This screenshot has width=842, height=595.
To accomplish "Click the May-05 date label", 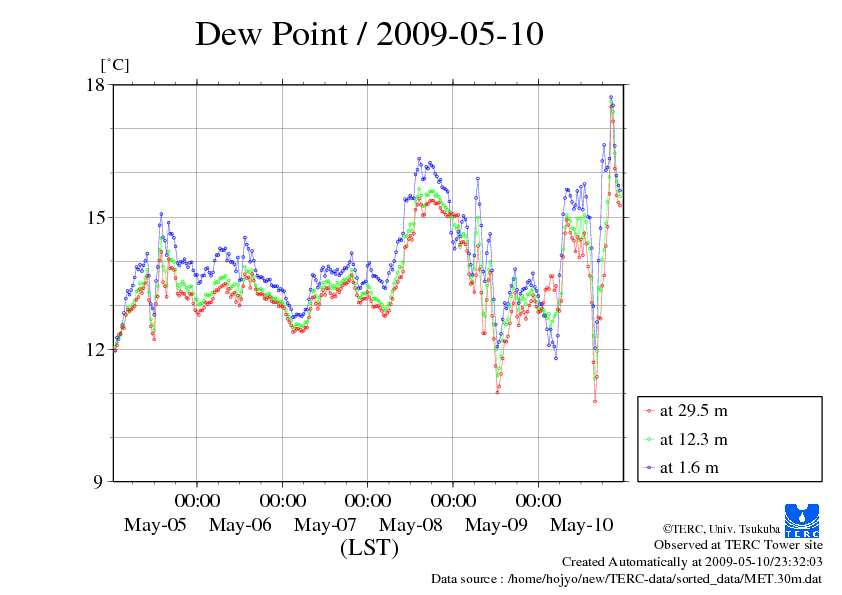I will 155,525.
